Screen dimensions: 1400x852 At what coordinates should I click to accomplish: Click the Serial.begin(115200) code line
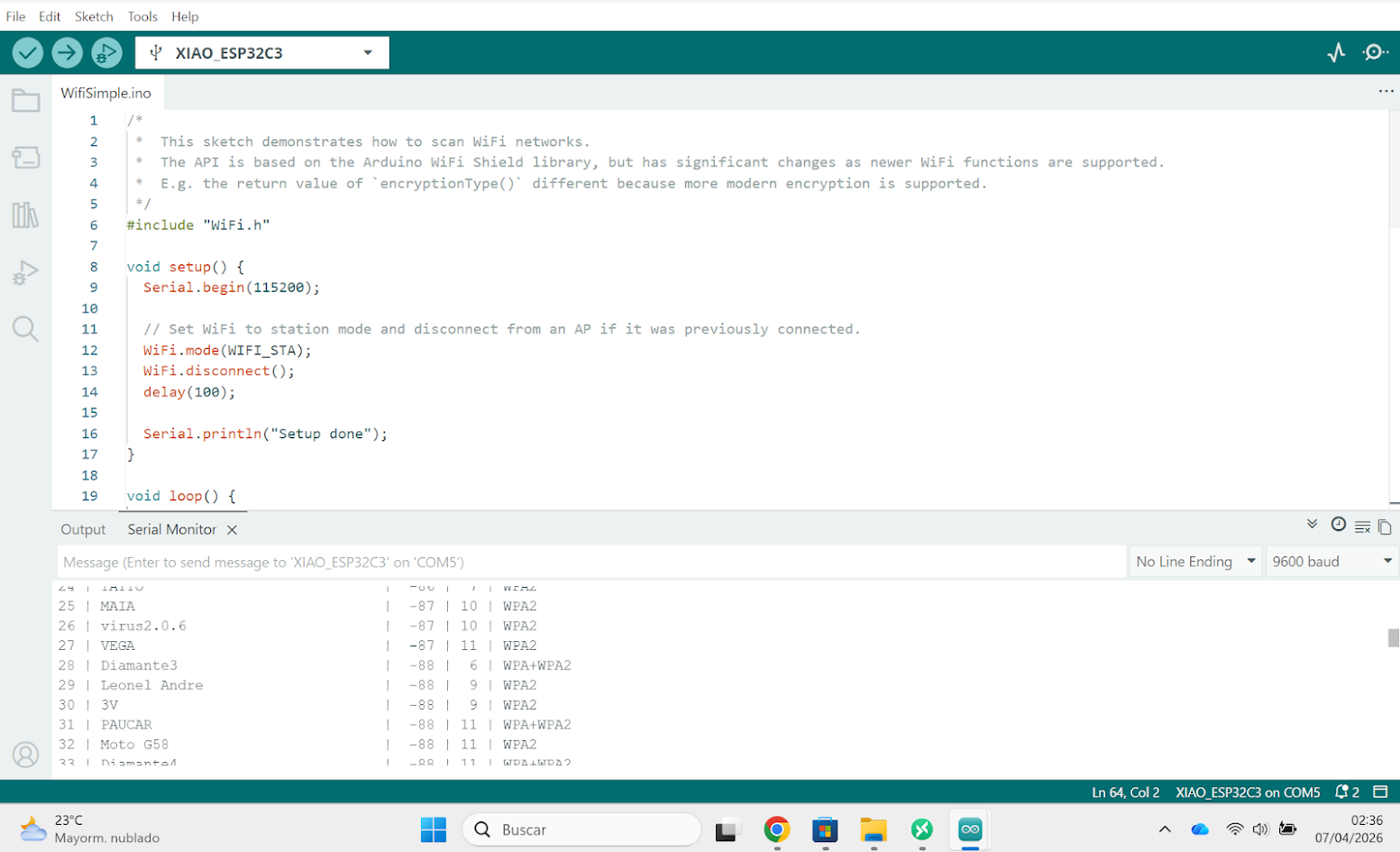(232, 288)
